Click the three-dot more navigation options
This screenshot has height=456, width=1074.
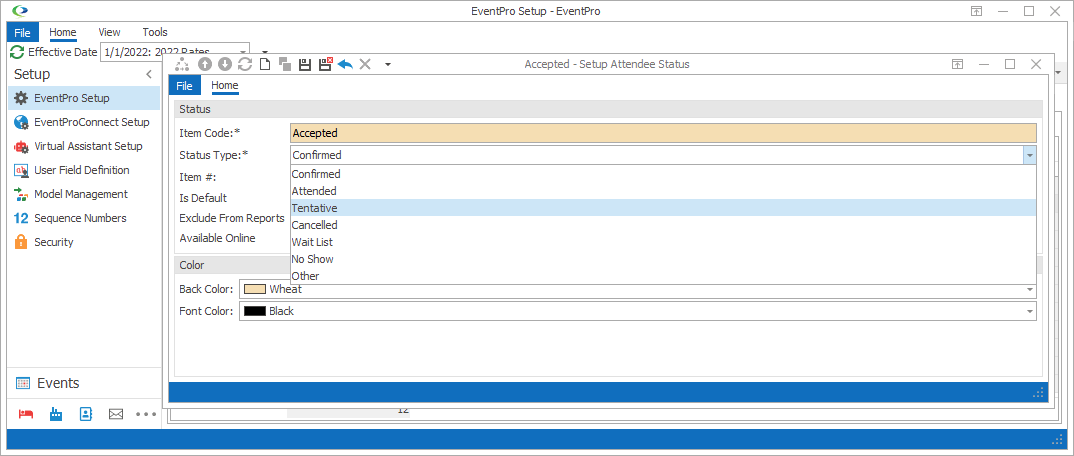(147, 414)
